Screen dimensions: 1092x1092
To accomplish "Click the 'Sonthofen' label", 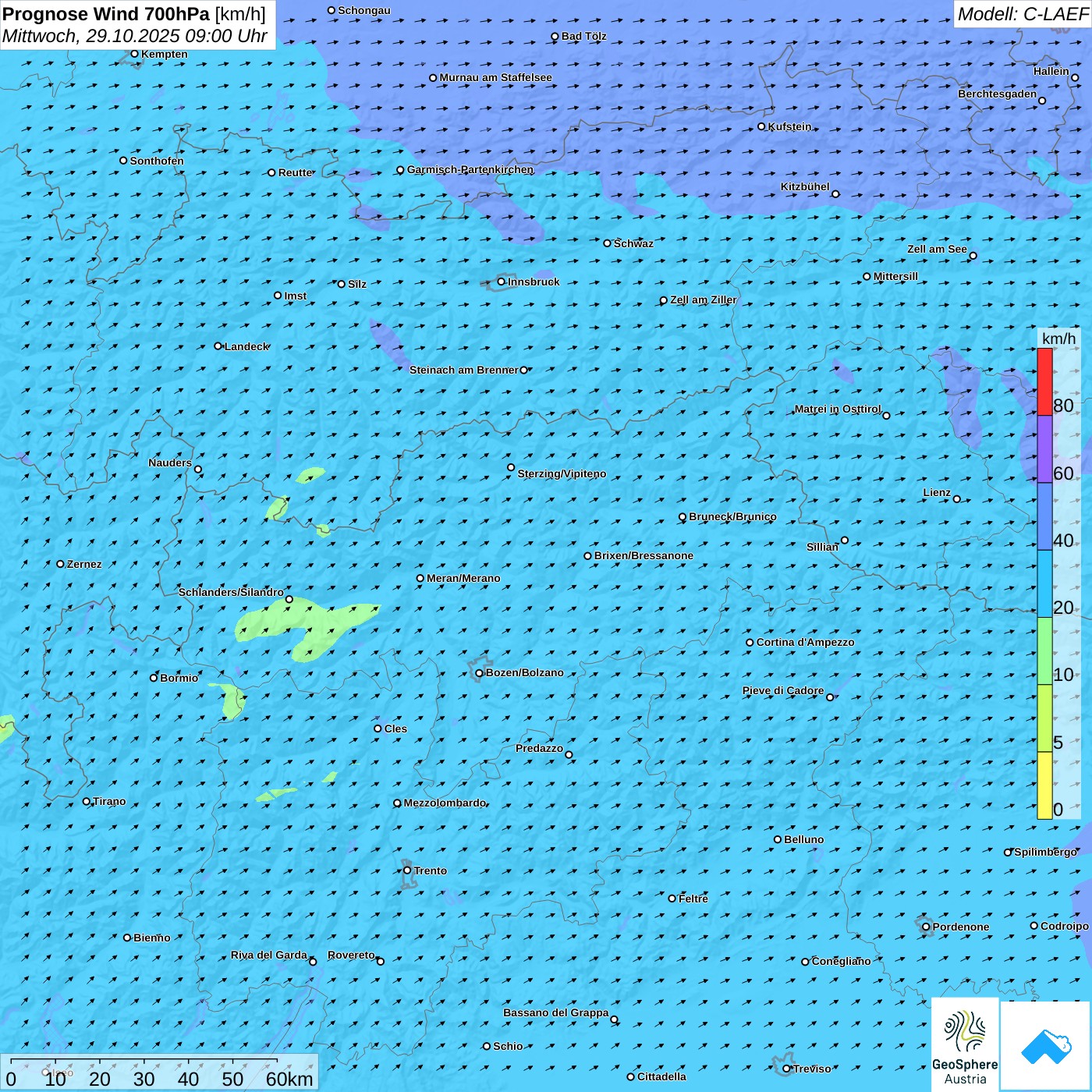I will click(157, 161).
